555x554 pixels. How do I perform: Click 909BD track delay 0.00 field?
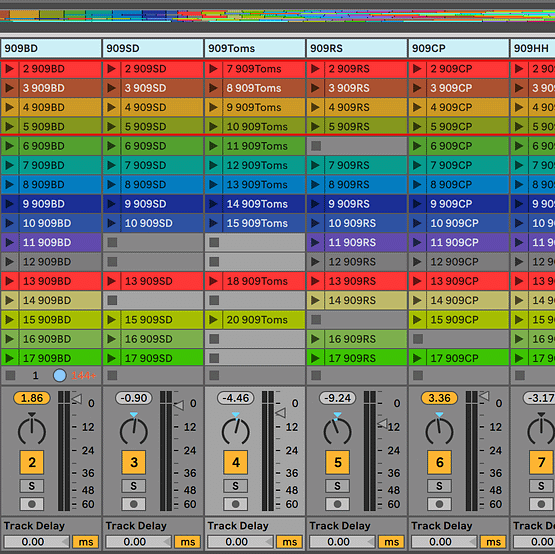click(37, 542)
